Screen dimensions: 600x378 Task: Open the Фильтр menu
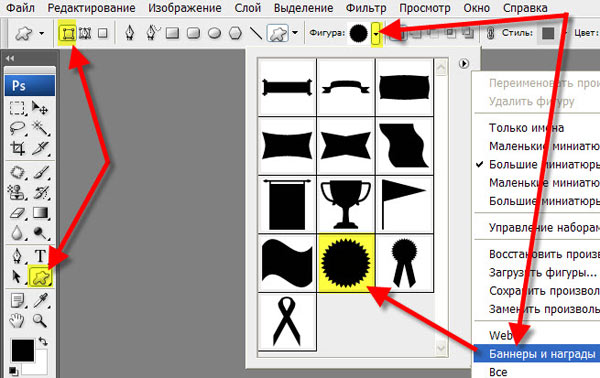coord(366,8)
